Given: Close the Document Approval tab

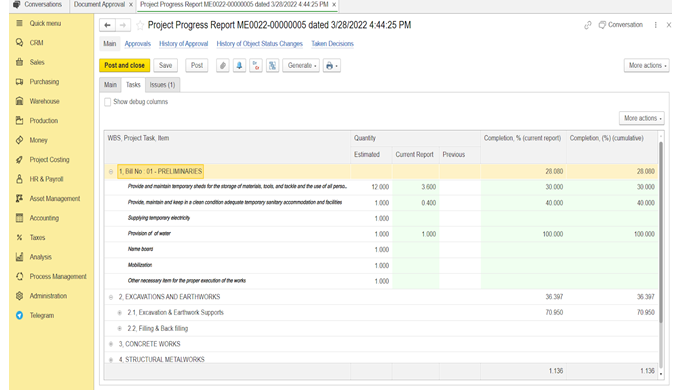Looking at the screenshot, I should pyautogui.click(x=131, y=4).
